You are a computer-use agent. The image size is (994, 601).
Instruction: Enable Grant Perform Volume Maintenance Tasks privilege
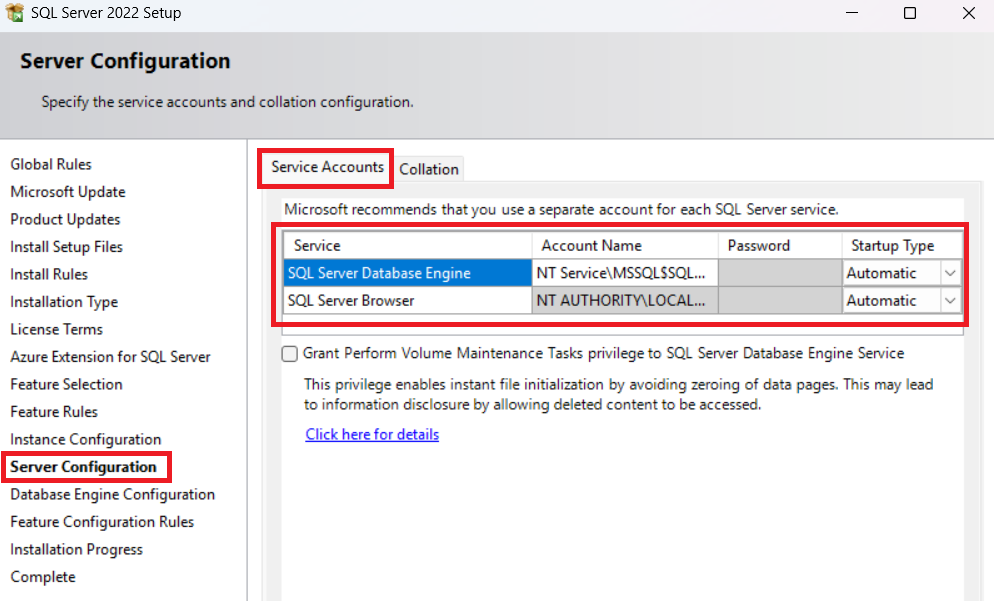pyautogui.click(x=290, y=353)
